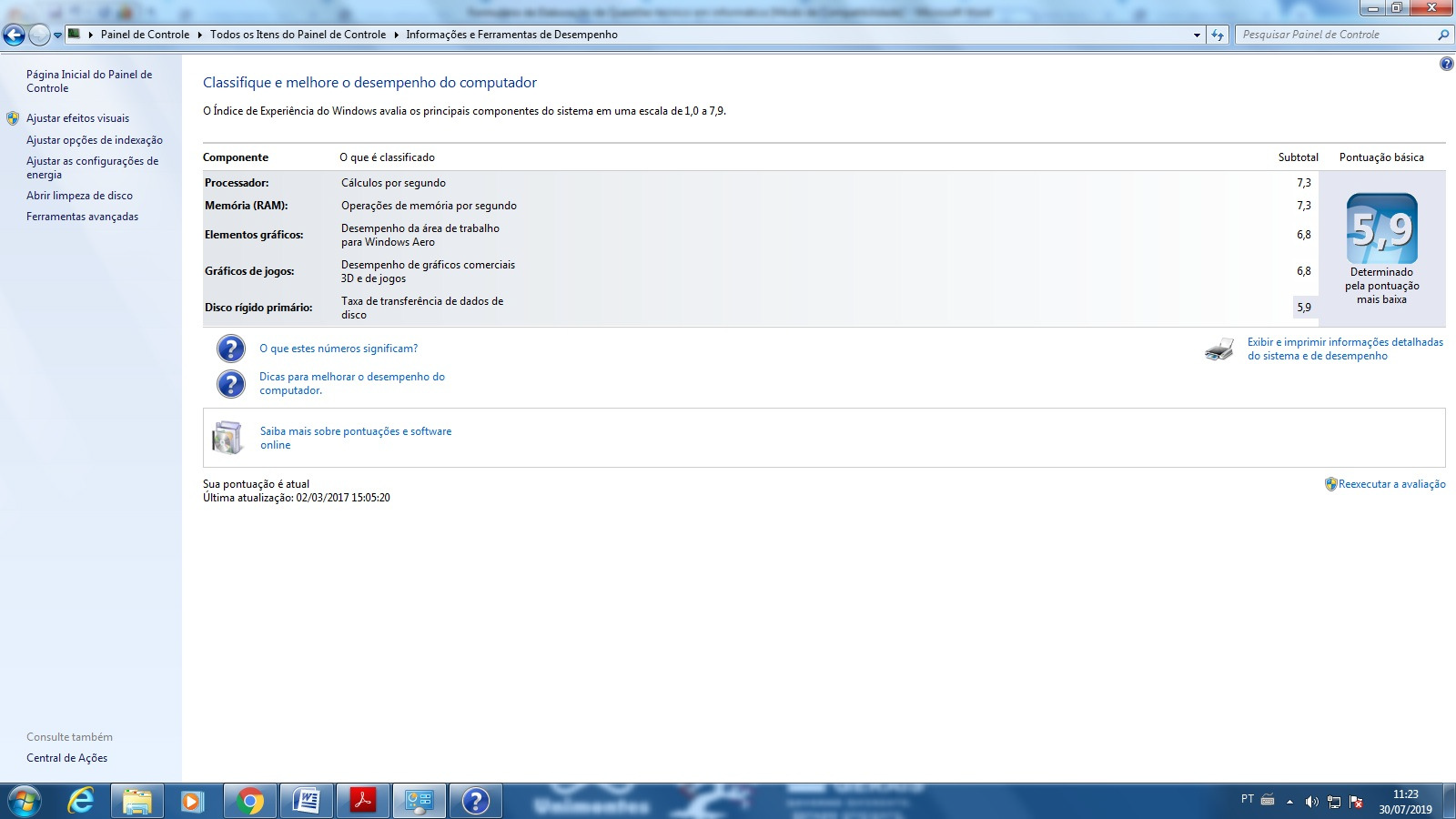Click the Back navigation arrow button

(15, 35)
